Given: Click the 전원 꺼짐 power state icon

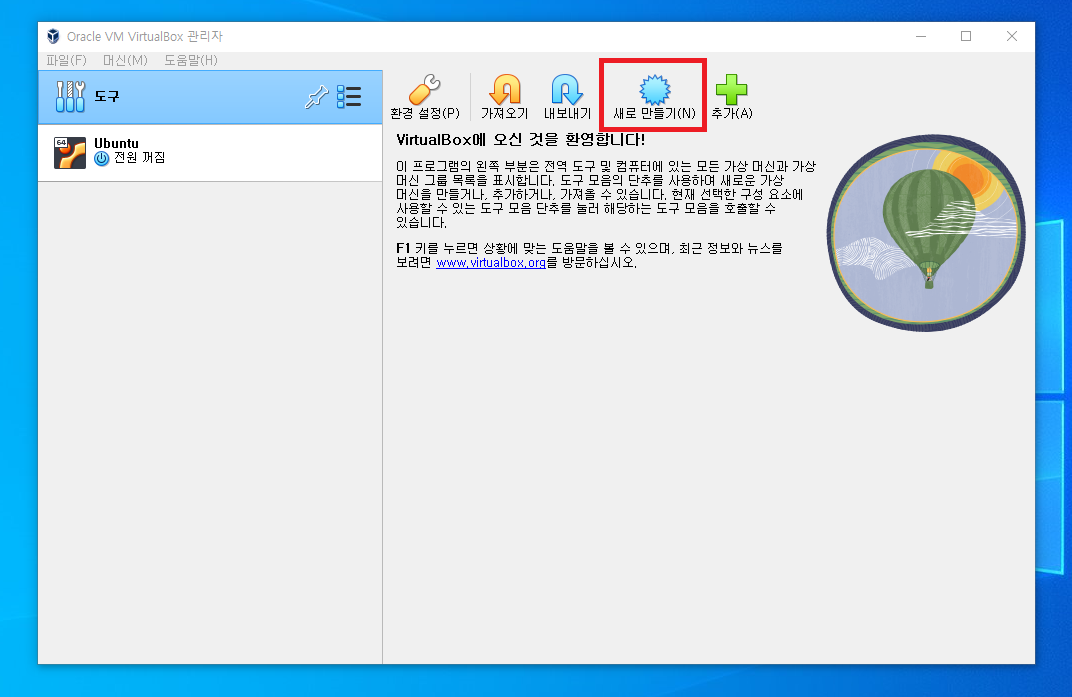Looking at the screenshot, I should (102, 159).
